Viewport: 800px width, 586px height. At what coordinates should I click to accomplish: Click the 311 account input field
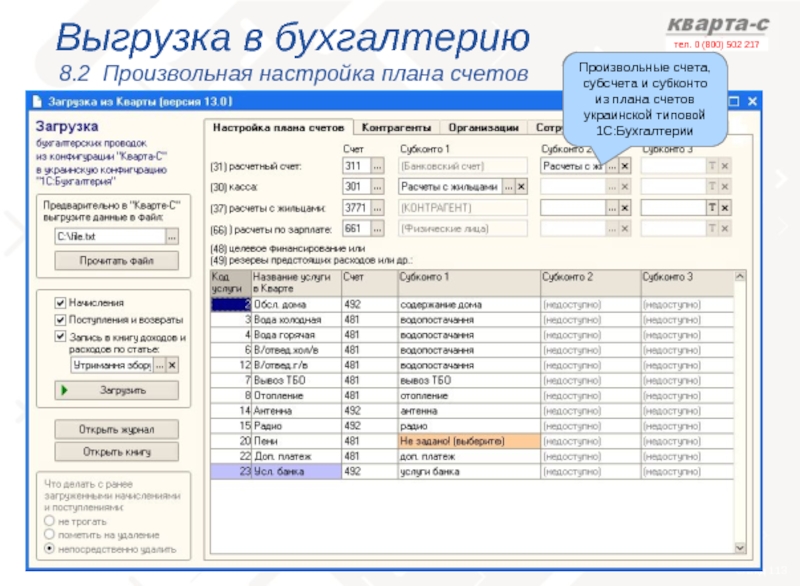pos(357,166)
